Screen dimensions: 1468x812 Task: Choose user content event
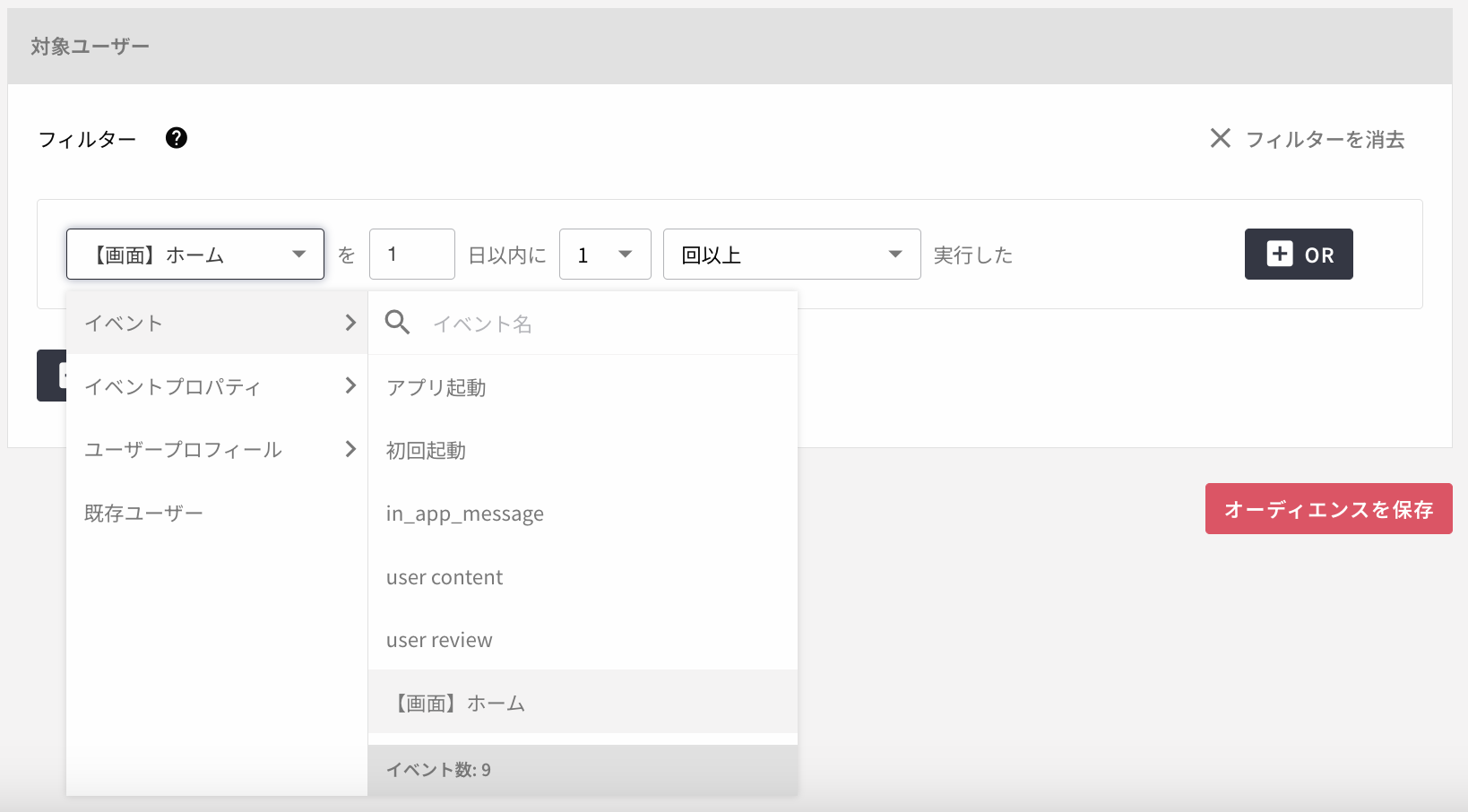tap(583, 576)
